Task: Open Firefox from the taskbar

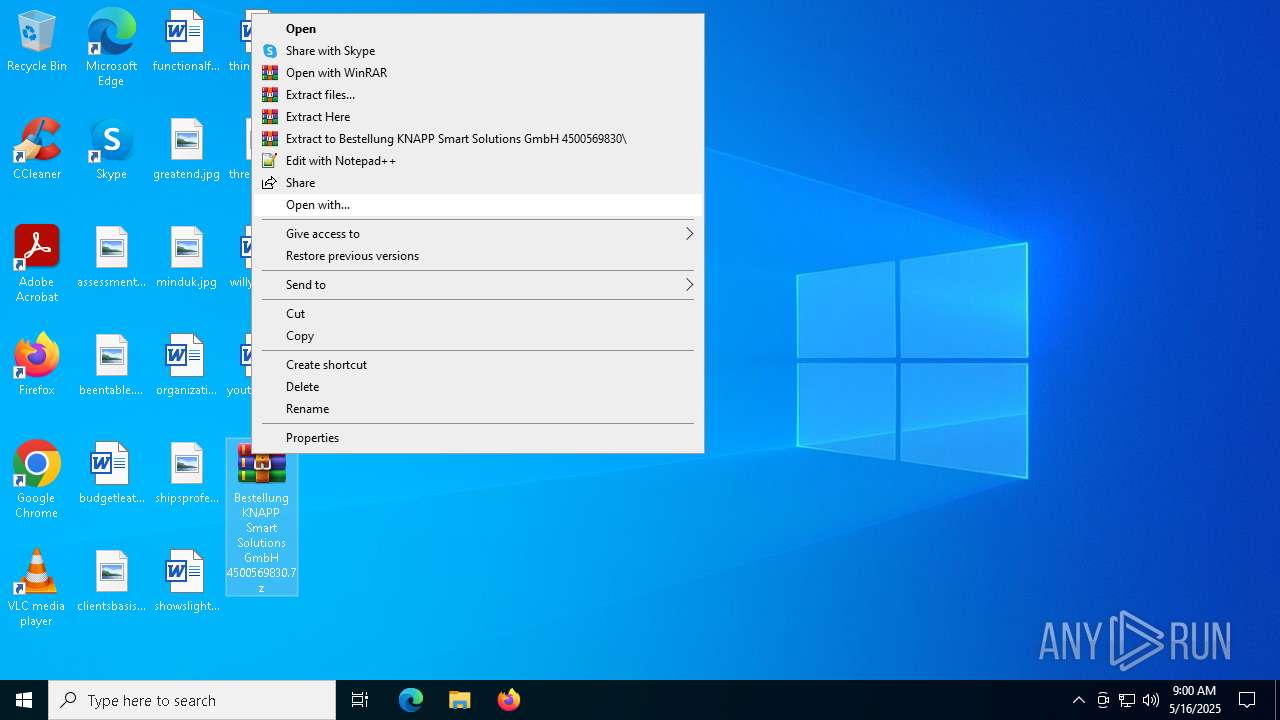Action: pyautogui.click(x=509, y=700)
